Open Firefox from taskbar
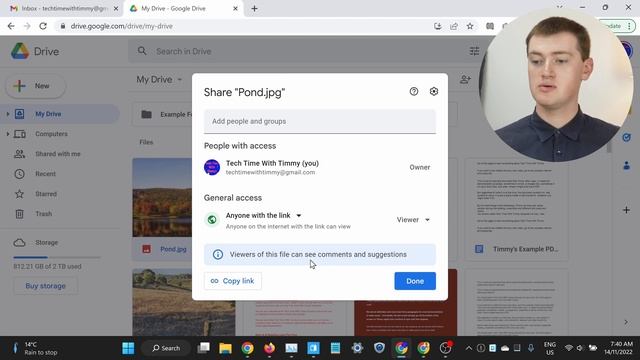The image size is (640, 360). coord(269,348)
